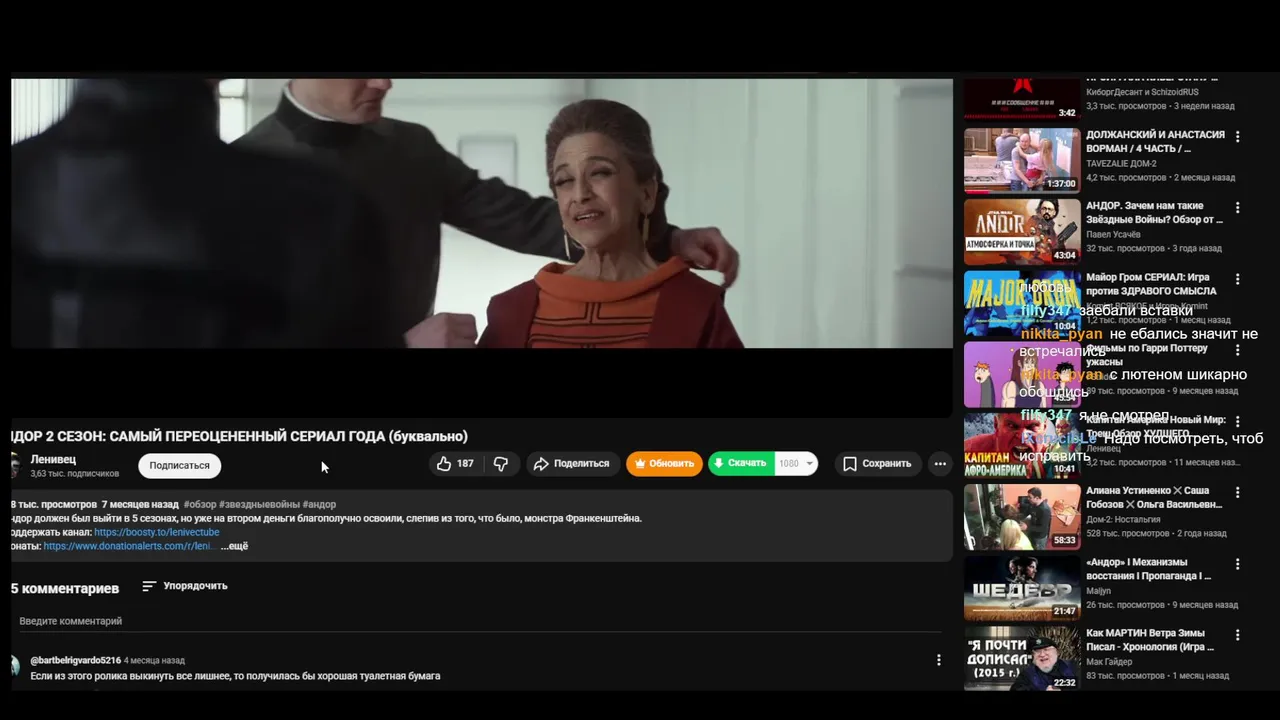Click the dislike thumbs-down icon

tap(501, 464)
